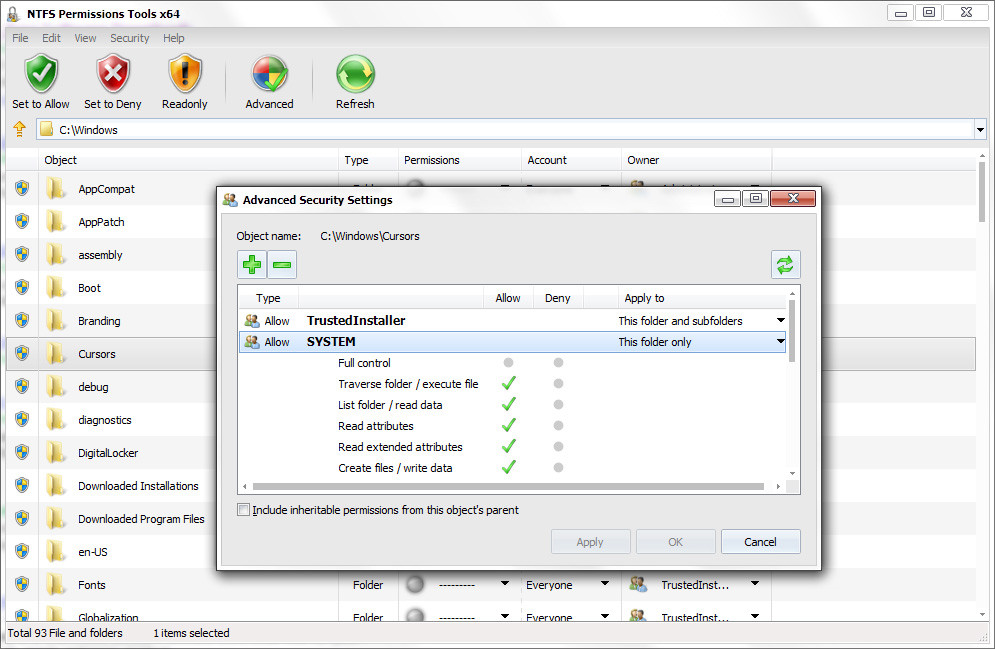995x649 pixels.
Task: Click the shield icon beside AppCompat
Action: pyautogui.click(x=22, y=188)
